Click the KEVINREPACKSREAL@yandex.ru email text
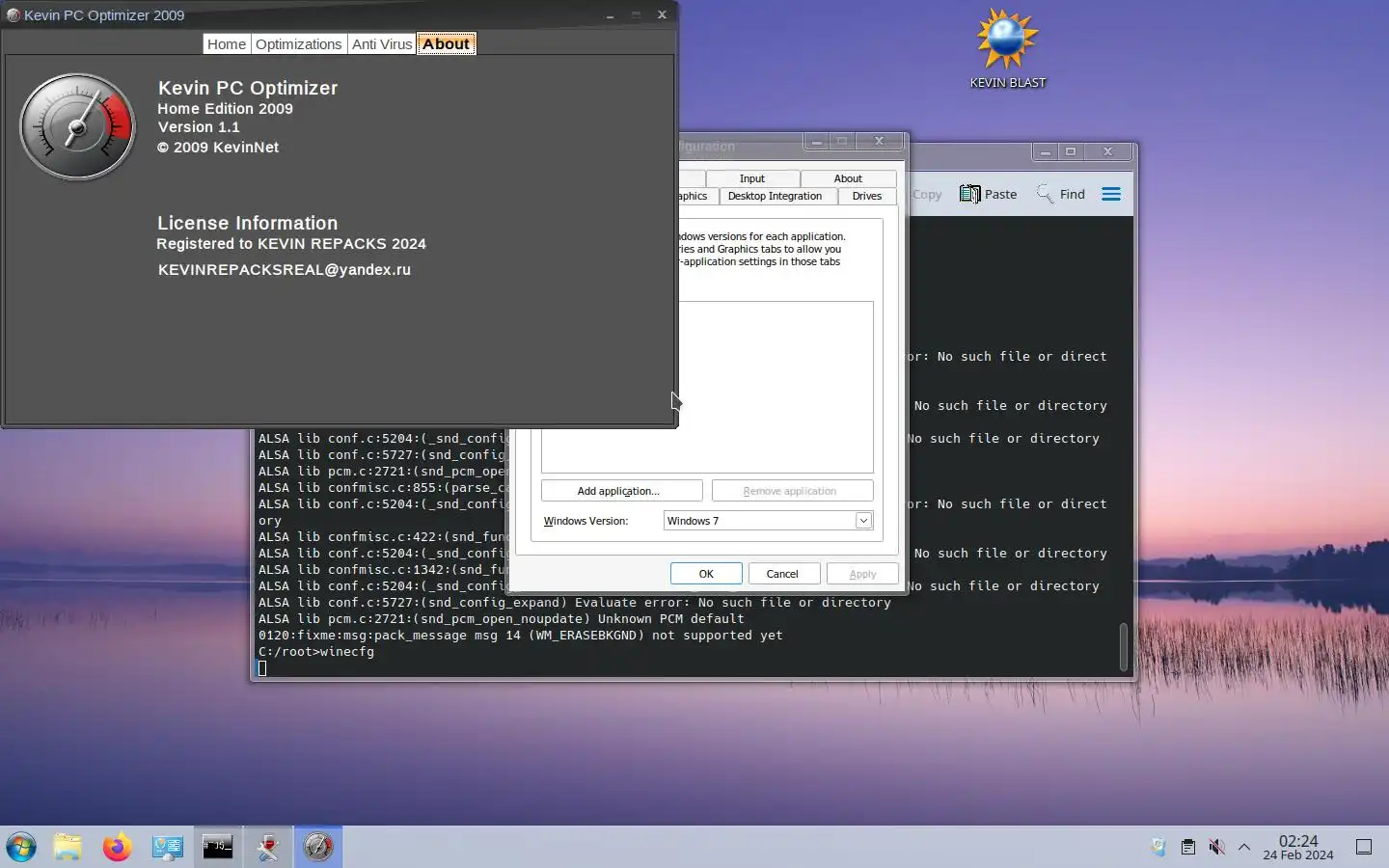Viewport: 1389px width, 868px height. (x=285, y=270)
